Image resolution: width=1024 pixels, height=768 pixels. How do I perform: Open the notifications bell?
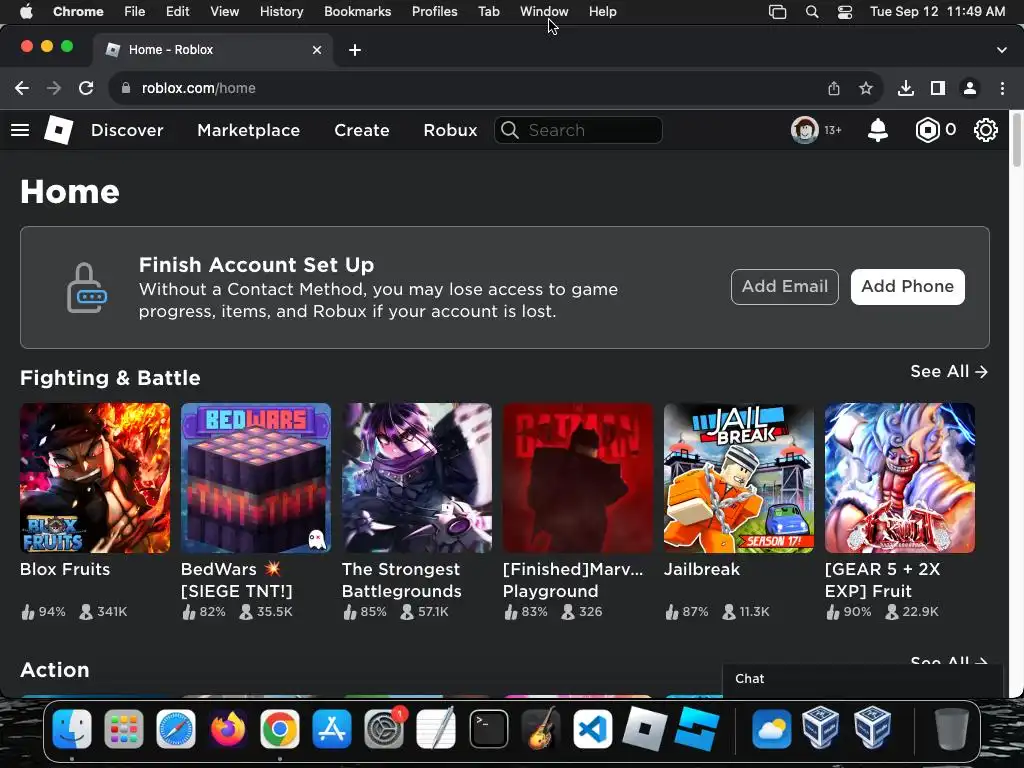coord(877,130)
